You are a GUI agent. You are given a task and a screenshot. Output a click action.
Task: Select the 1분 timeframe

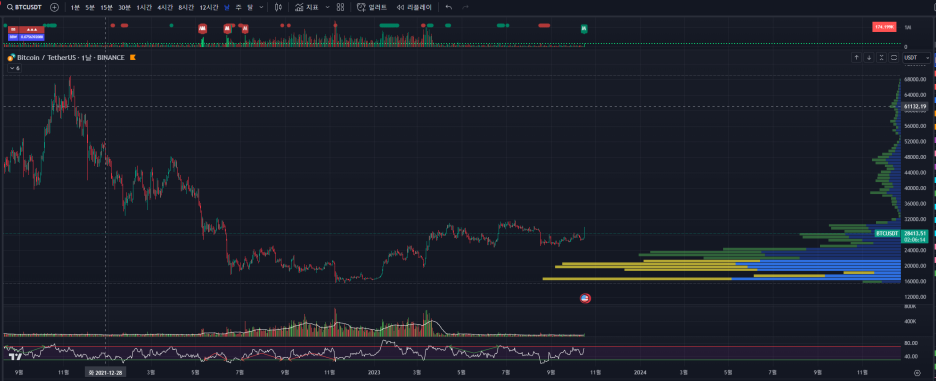(75, 7)
